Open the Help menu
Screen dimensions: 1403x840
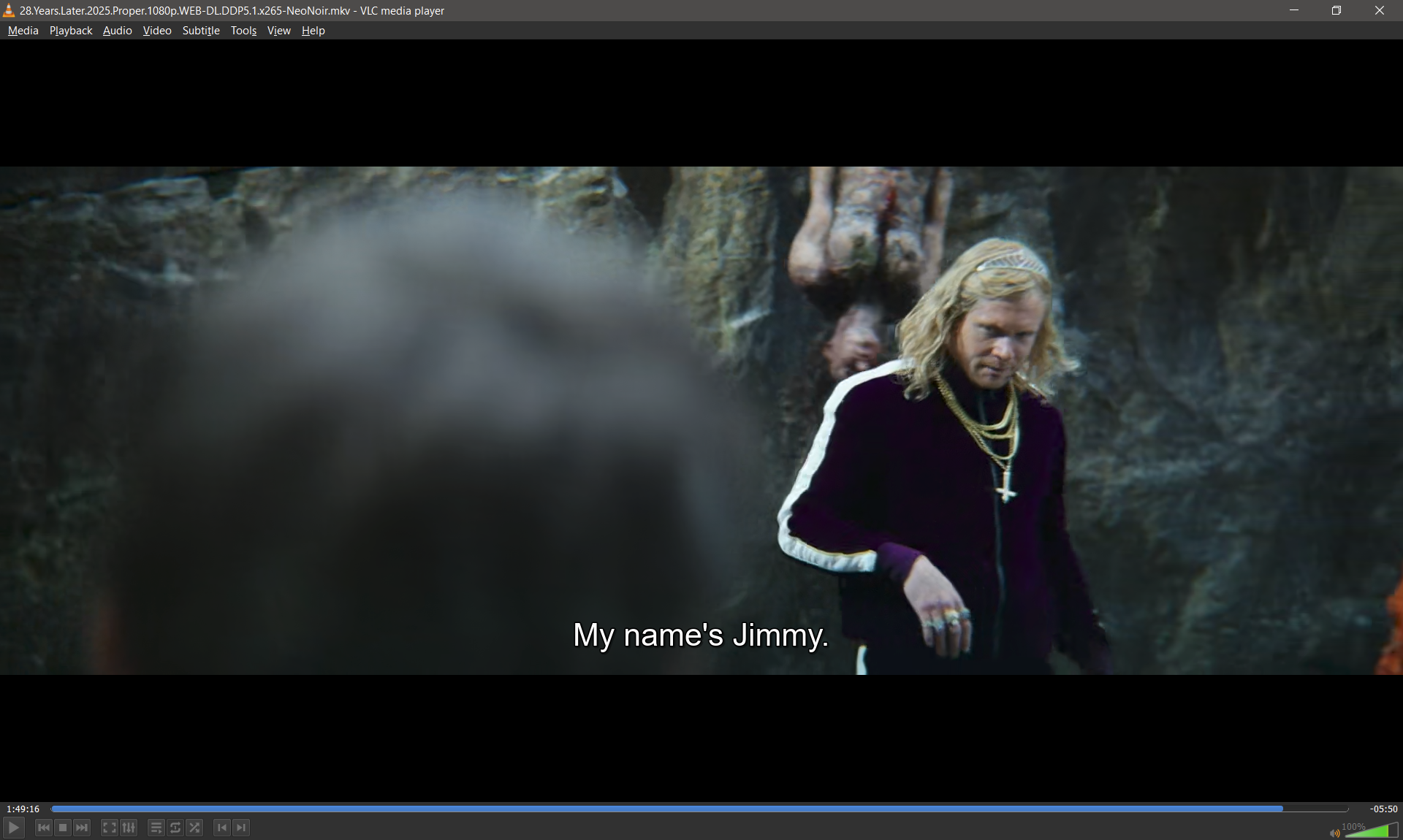pos(313,31)
